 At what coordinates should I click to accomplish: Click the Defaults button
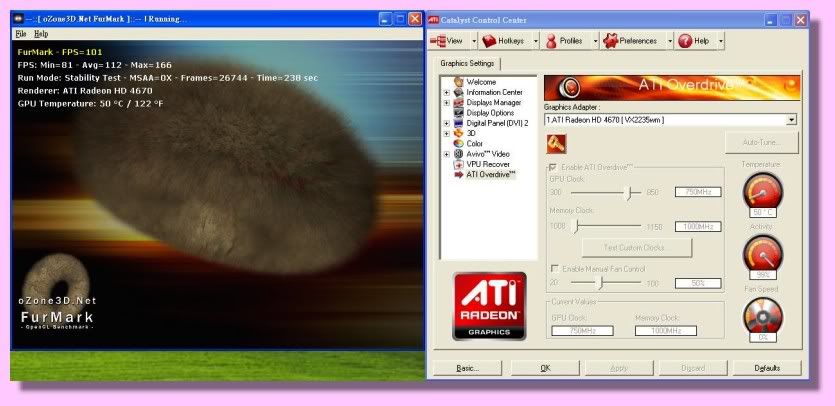pyautogui.click(x=767, y=367)
